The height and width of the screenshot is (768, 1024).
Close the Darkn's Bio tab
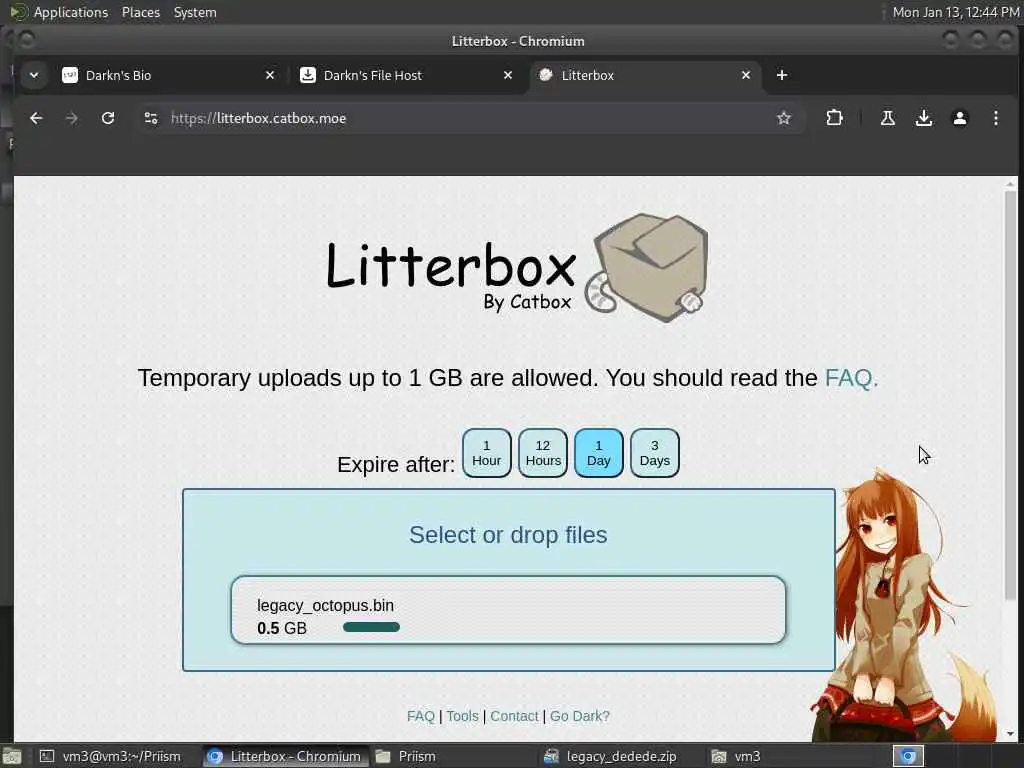click(270, 75)
